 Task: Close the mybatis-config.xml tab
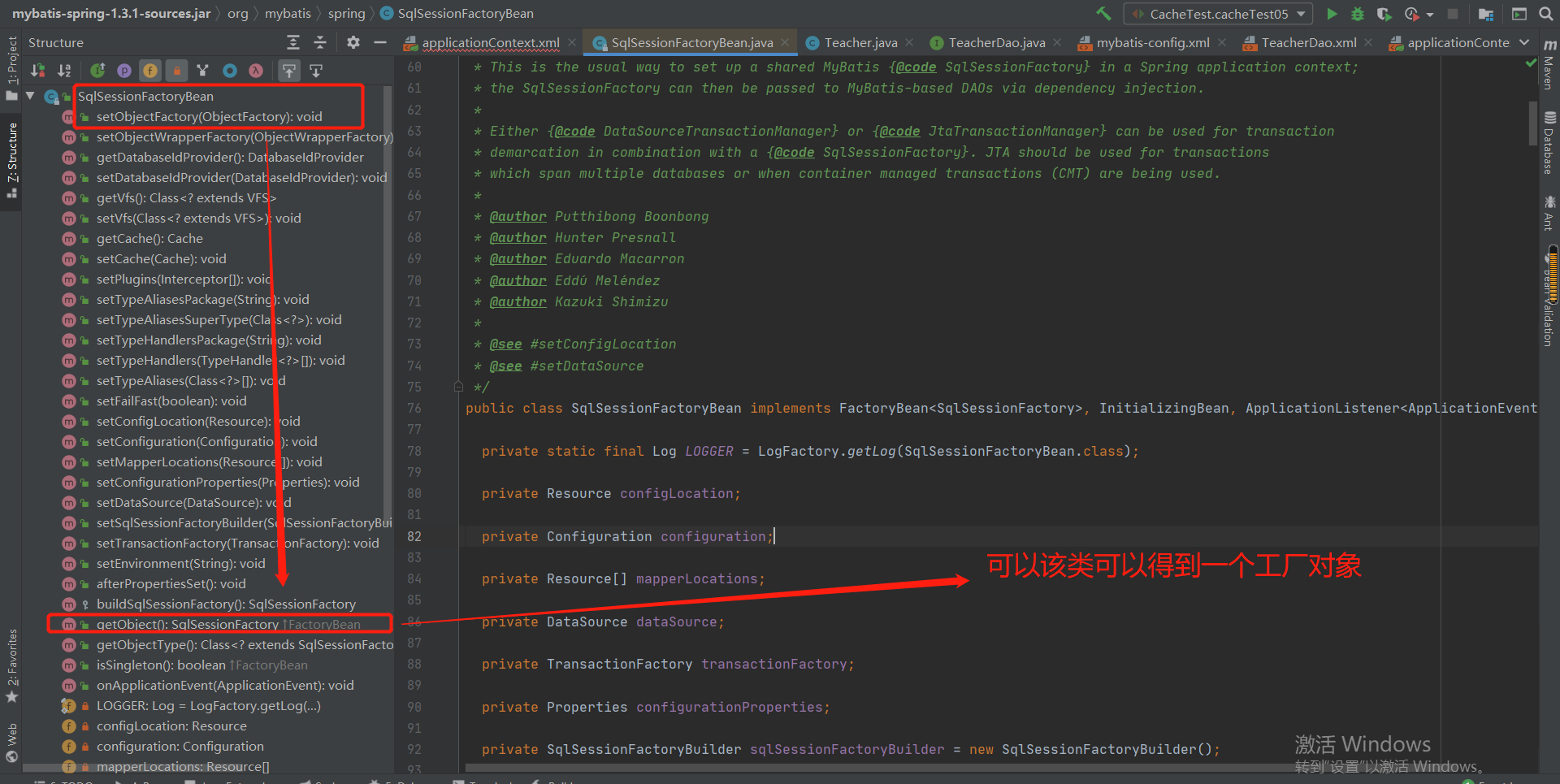(x=1222, y=42)
